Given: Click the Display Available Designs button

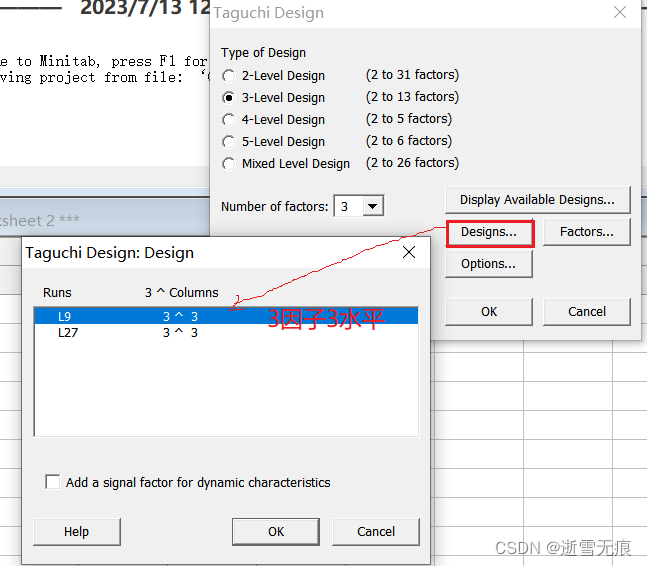Looking at the screenshot, I should (x=537, y=200).
